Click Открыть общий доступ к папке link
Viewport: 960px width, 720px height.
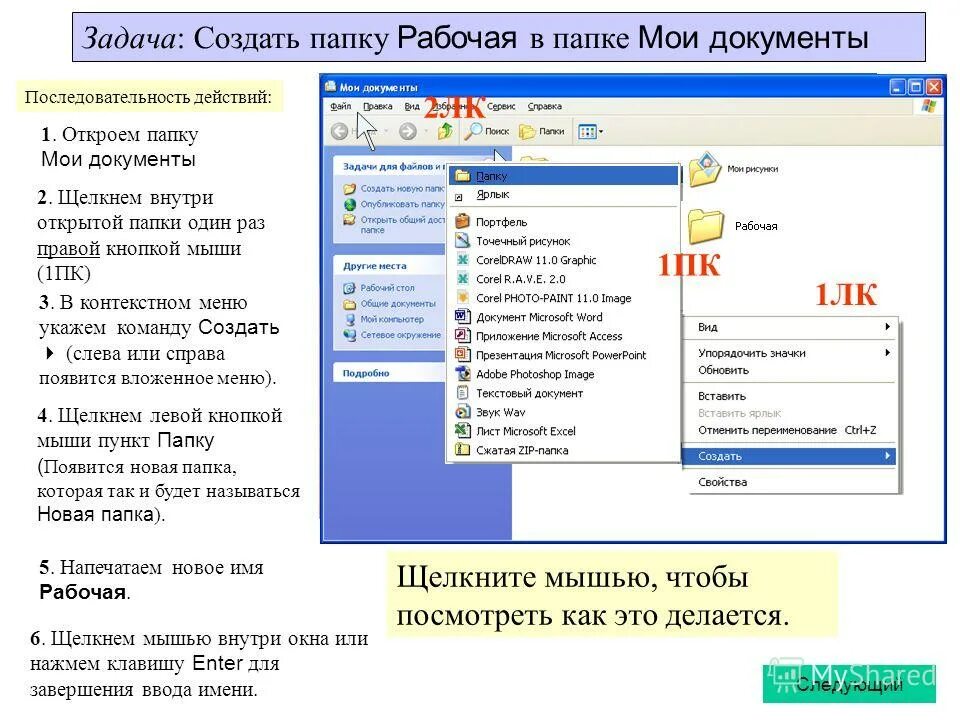coord(402,225)
